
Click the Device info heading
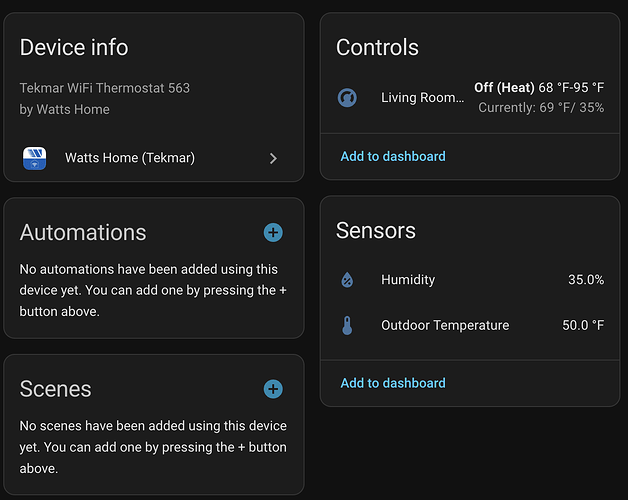(74, 47)
